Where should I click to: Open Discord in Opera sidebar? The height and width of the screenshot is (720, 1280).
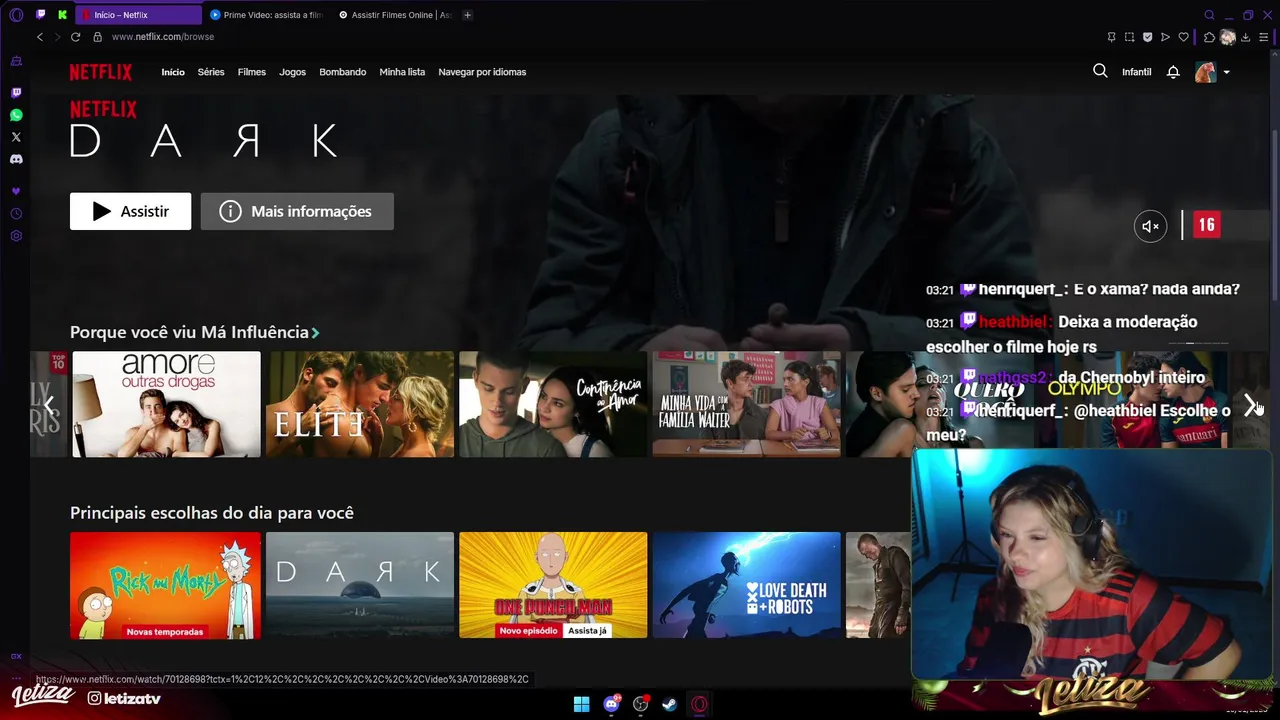16,159
